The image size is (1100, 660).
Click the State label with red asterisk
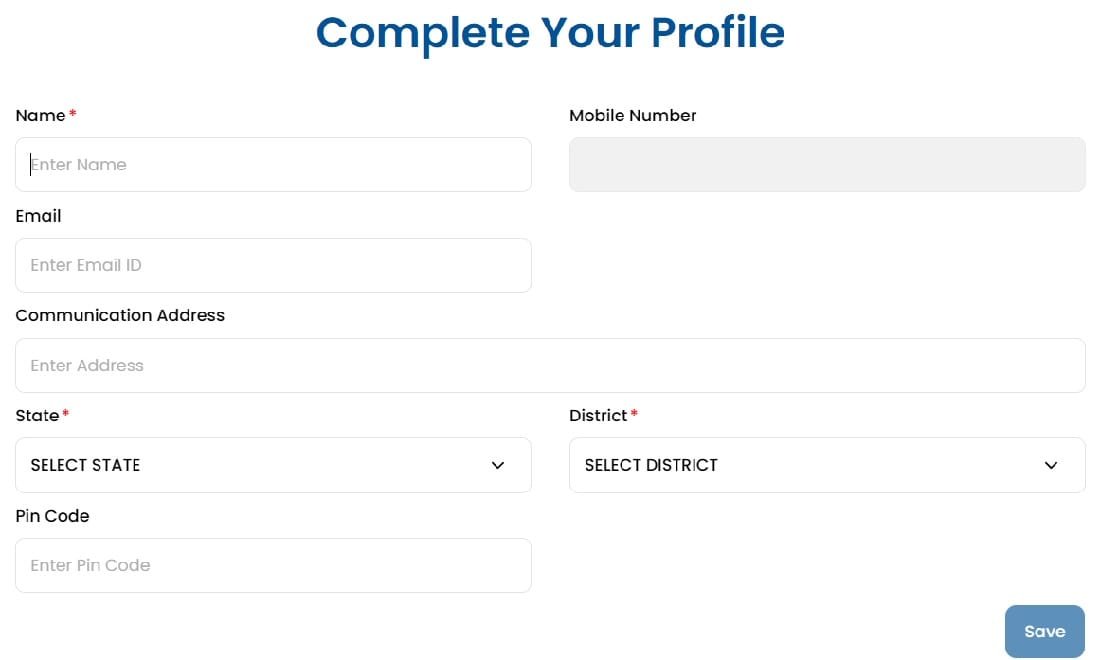42,415
